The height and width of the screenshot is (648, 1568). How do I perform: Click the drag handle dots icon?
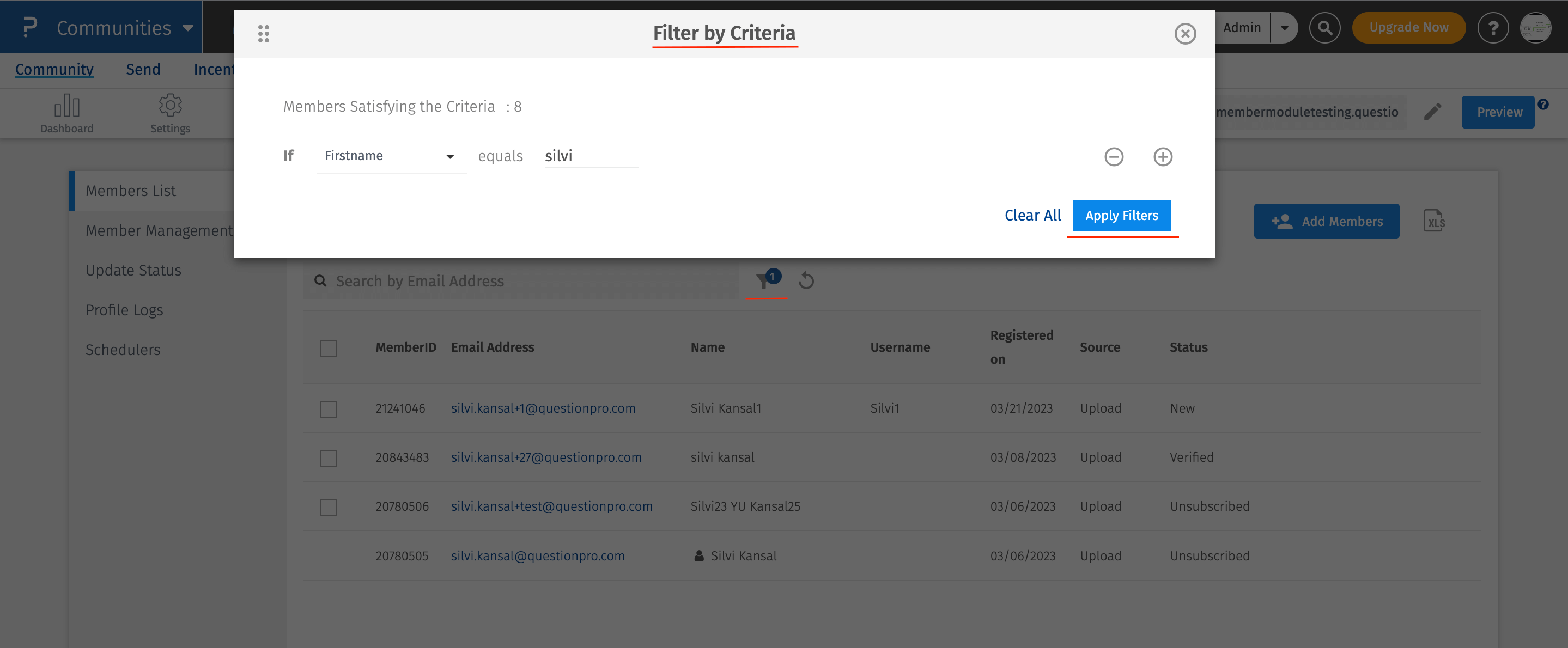click(263, 33)
